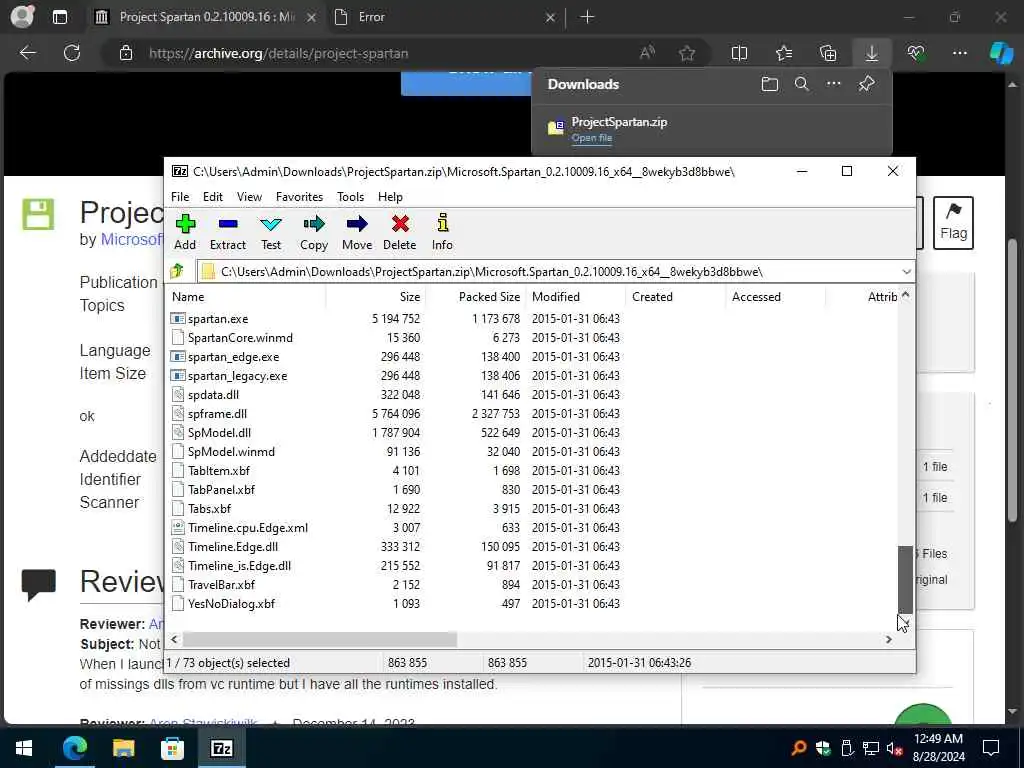Screen dimensions: 1024x768
Task: Open the Info toolbar icon
Action: tap(442, 232)
